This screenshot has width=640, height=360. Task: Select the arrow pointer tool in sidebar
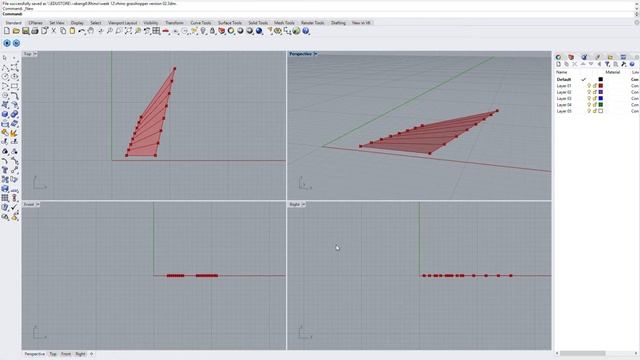pos(5,58)
